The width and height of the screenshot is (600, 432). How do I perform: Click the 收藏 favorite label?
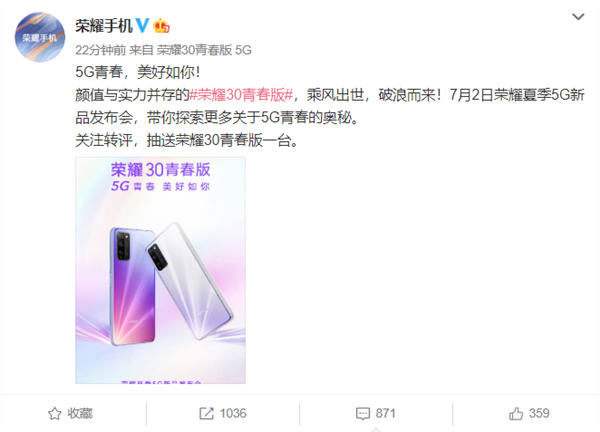(80, 414)
